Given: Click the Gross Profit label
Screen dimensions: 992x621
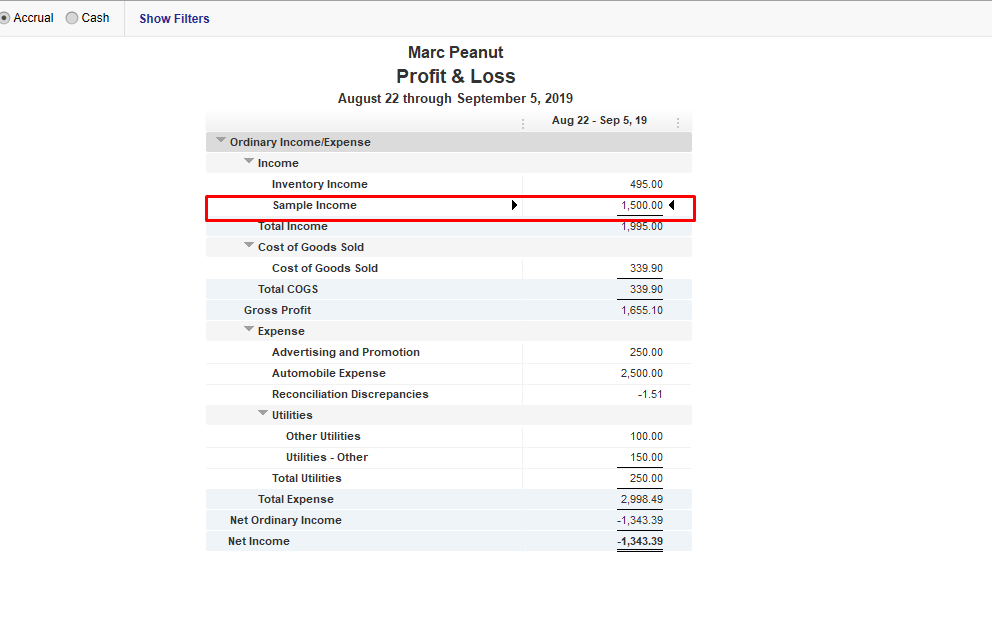Looking at the screenshot, I should pyautogui.click(x=278, y=310).
